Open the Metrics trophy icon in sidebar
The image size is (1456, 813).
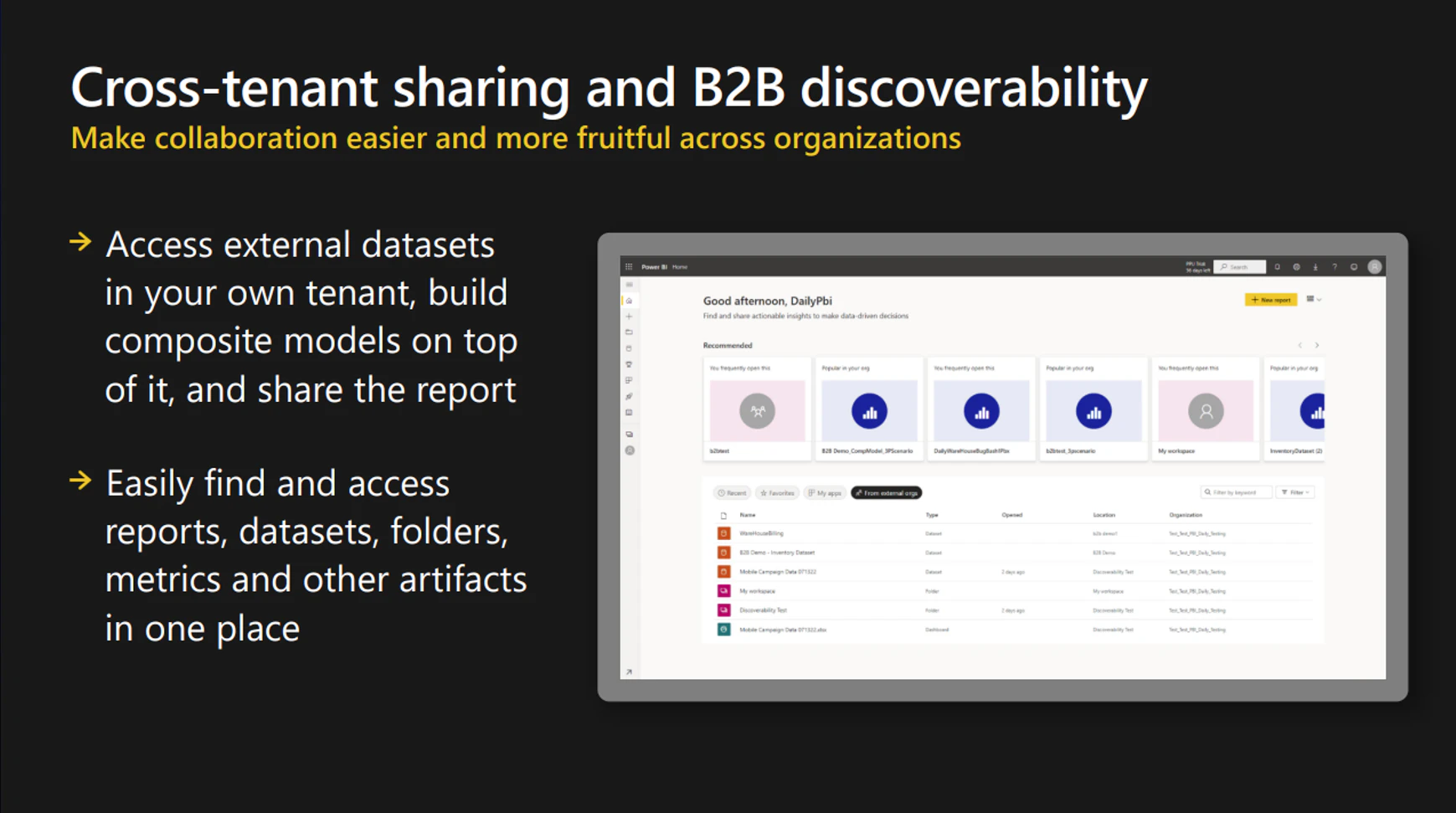point(629,364)
